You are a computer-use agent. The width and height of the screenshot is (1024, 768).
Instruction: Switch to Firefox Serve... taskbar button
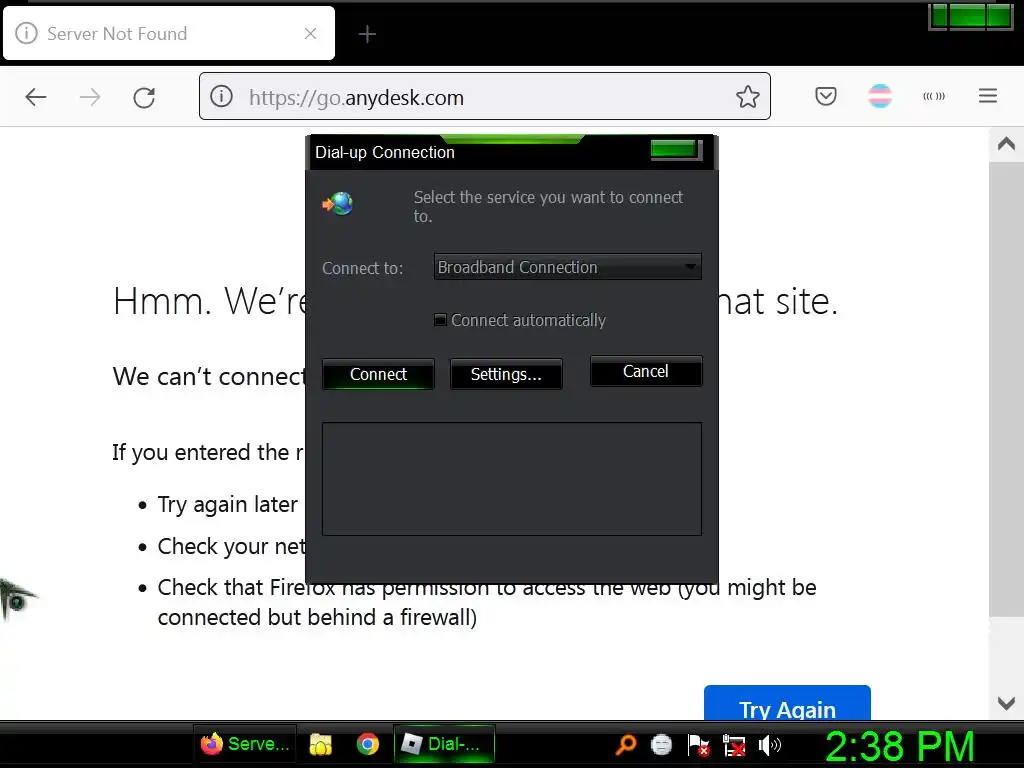(246, 744)
